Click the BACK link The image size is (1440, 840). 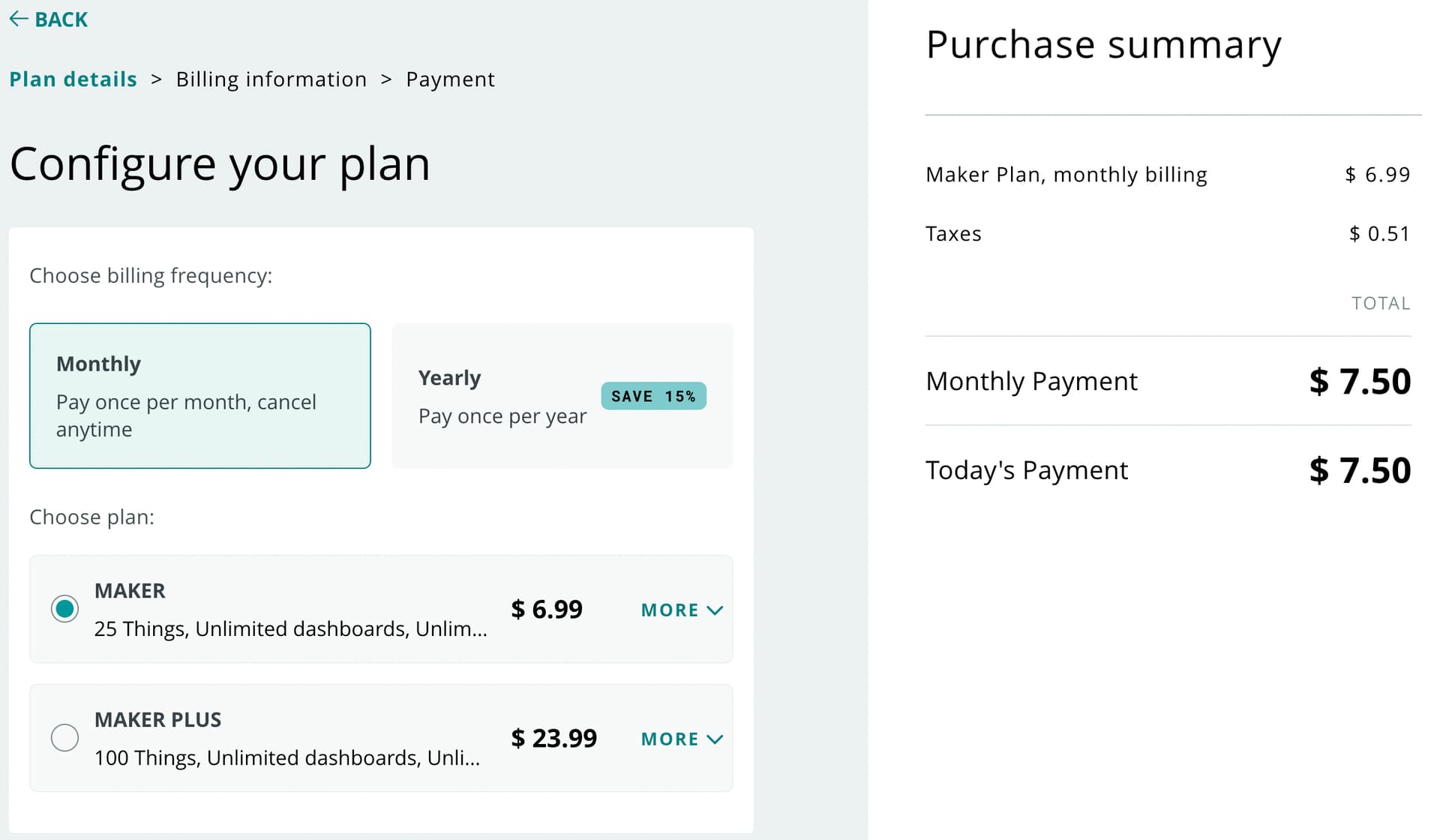pos(61,19)
